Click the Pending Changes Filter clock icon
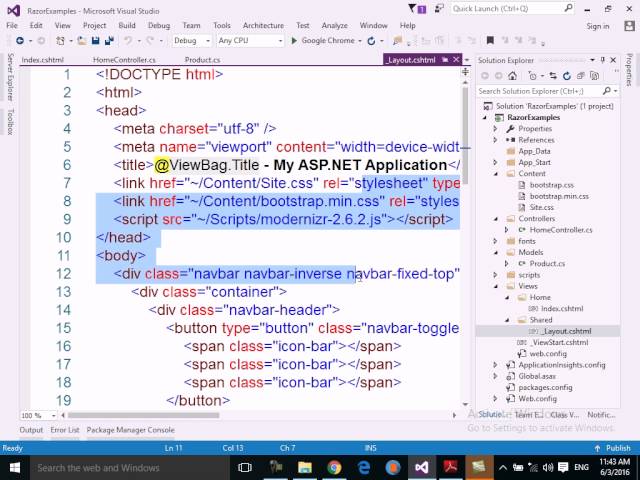The image size is (640, 480). [x=532, y=76]
